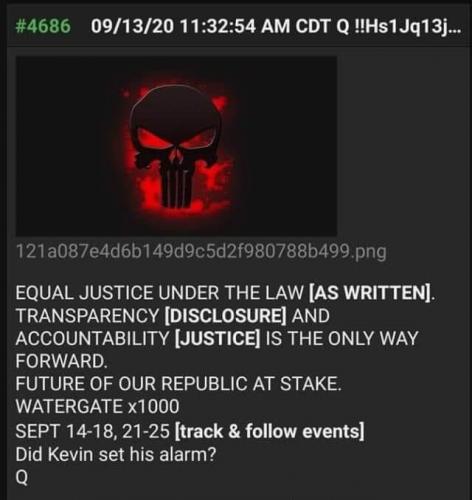Viewport: 472px width, 500px height.
Task: Select the bold [AS WRITTEN] text
Action: [370, 293]
